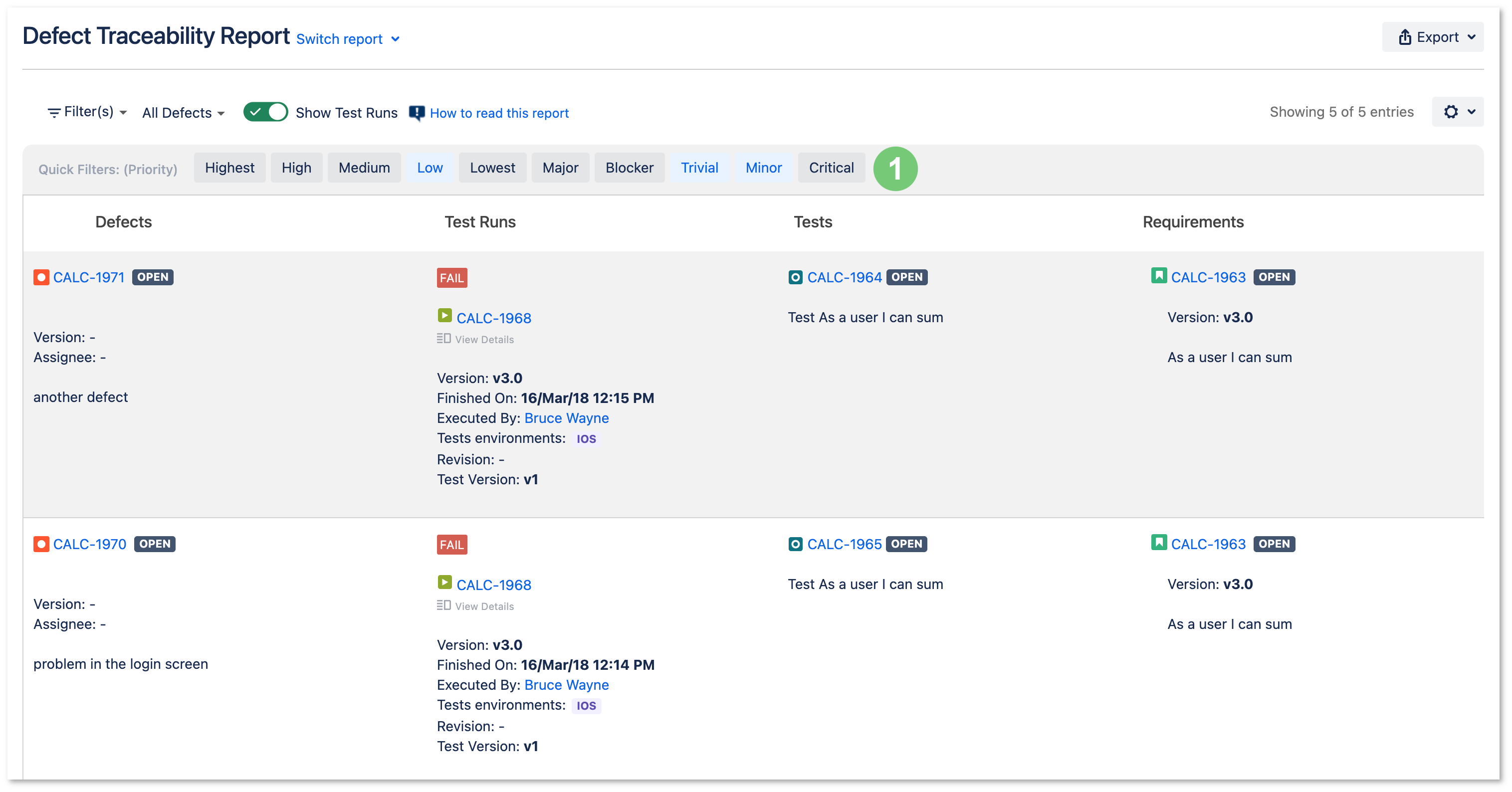1512x792 pixels.
Task: Click the Export share icon
Action: (1405, 37)
